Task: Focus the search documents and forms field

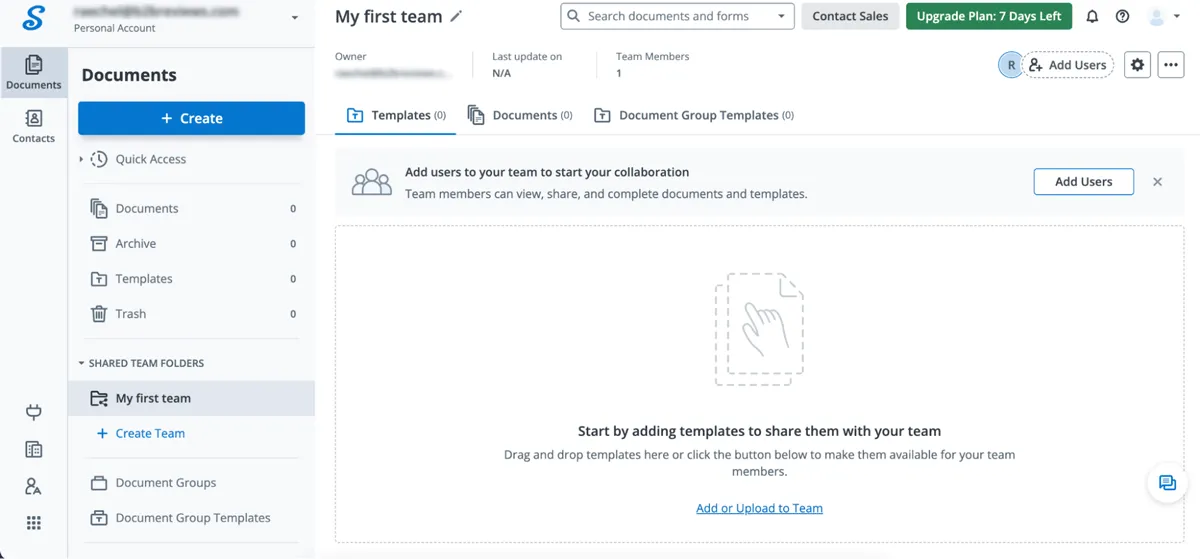Action: point(676,16)
